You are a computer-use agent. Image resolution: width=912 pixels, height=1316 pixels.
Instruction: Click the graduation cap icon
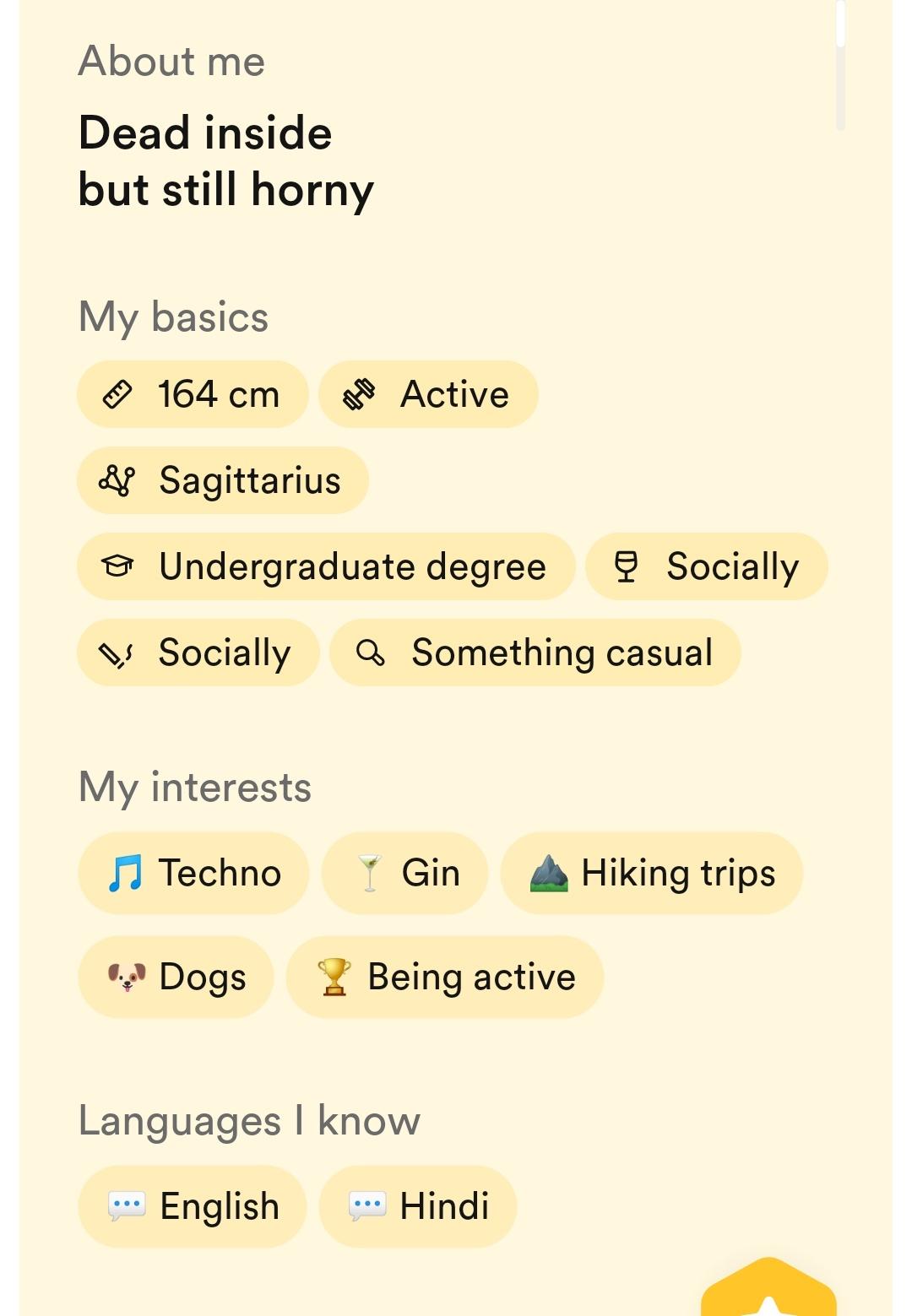point(117,566)
